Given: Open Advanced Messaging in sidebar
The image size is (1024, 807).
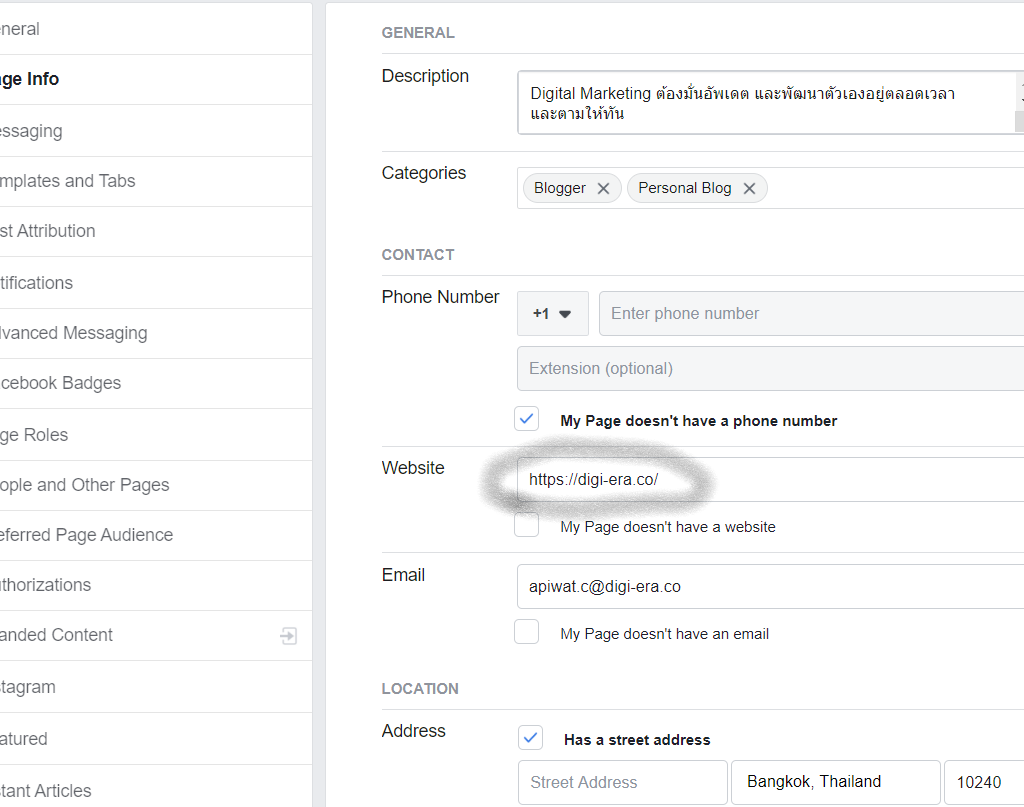Looking at the screenshot, I should 73,333.
